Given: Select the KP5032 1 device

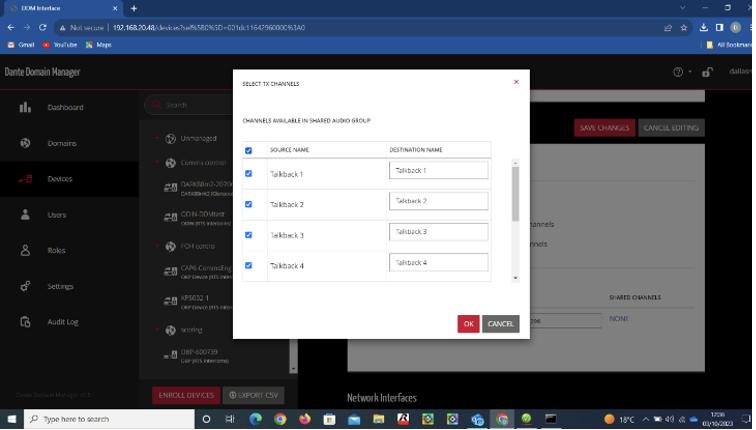Looking at the screenshot, I should (198, 302).
